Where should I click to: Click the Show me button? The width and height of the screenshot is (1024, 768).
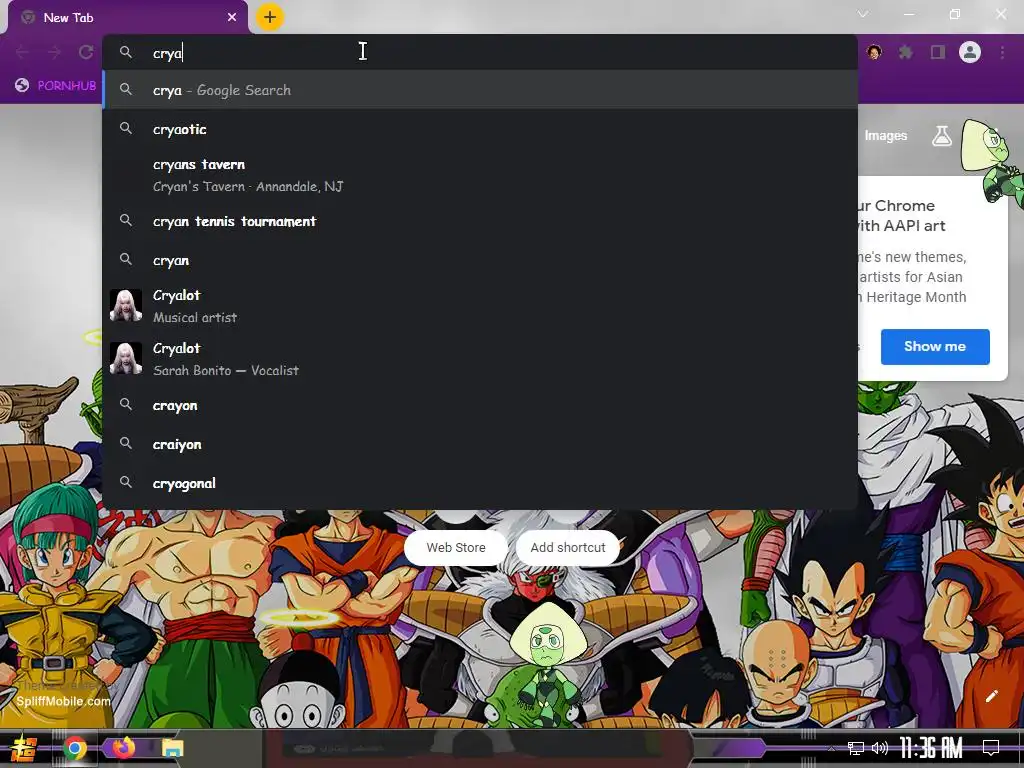tap(935, 347)
